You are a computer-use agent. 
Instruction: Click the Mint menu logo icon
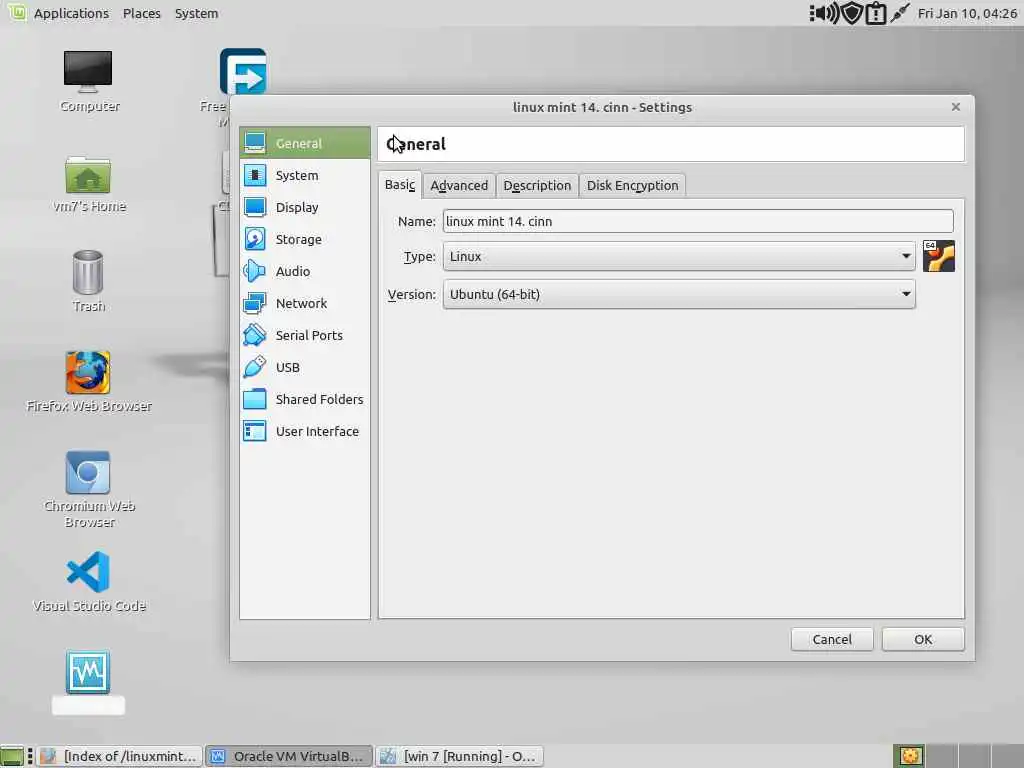(16, 12)
